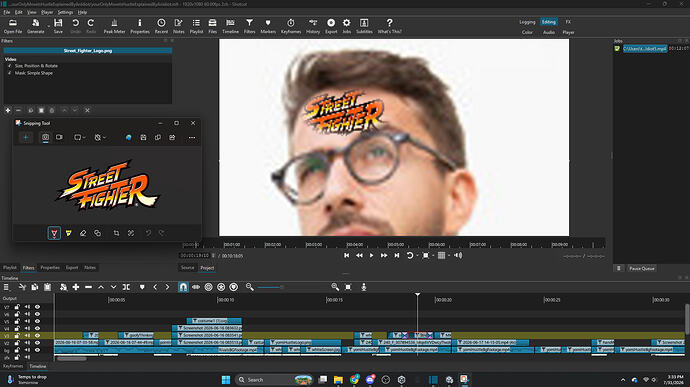690x387 pixels.
Task: Click the timeline zoom slider
Action: point(292,287)
